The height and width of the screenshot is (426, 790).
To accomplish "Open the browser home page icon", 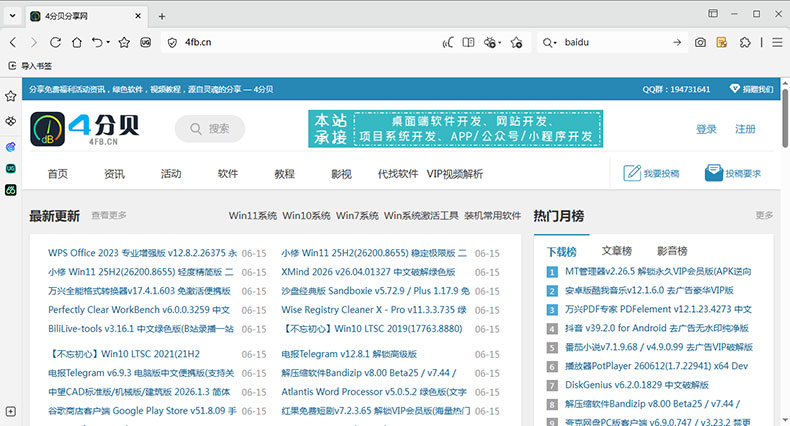I will point(77,43).
